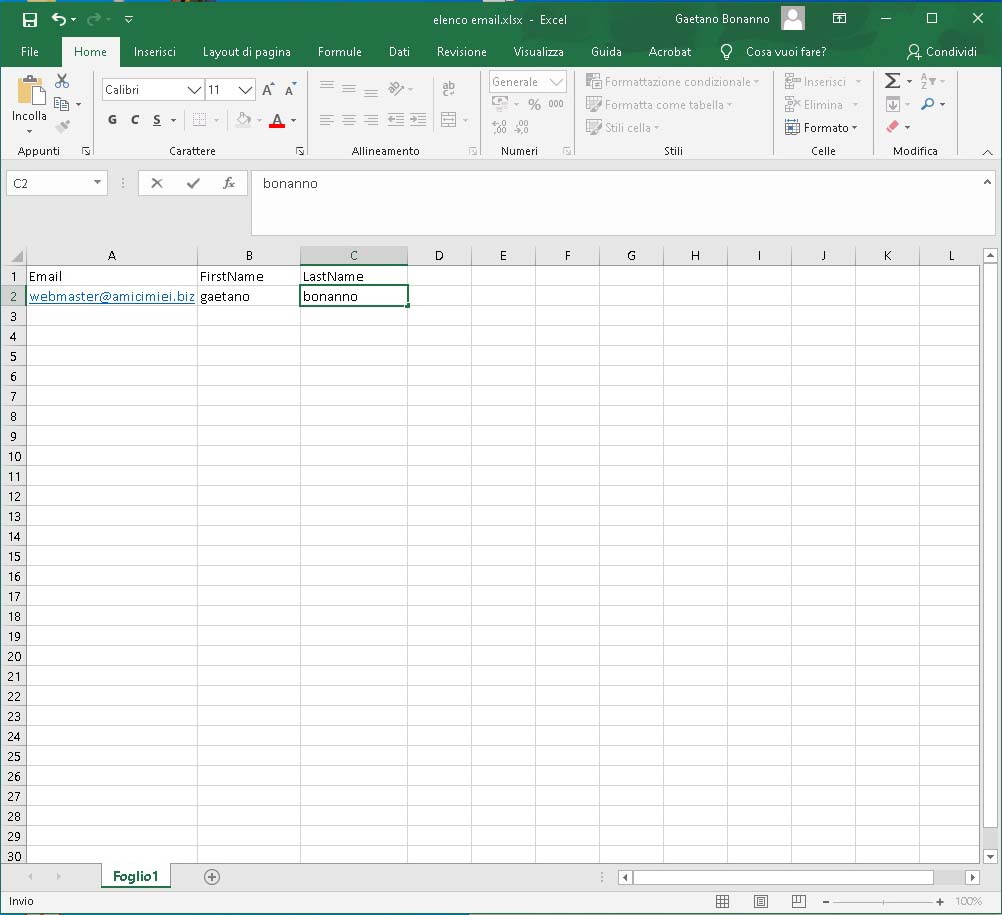This screenshot has width=1002, height=915.
Task: Increase the decimal places
Action: coord(500,127)
